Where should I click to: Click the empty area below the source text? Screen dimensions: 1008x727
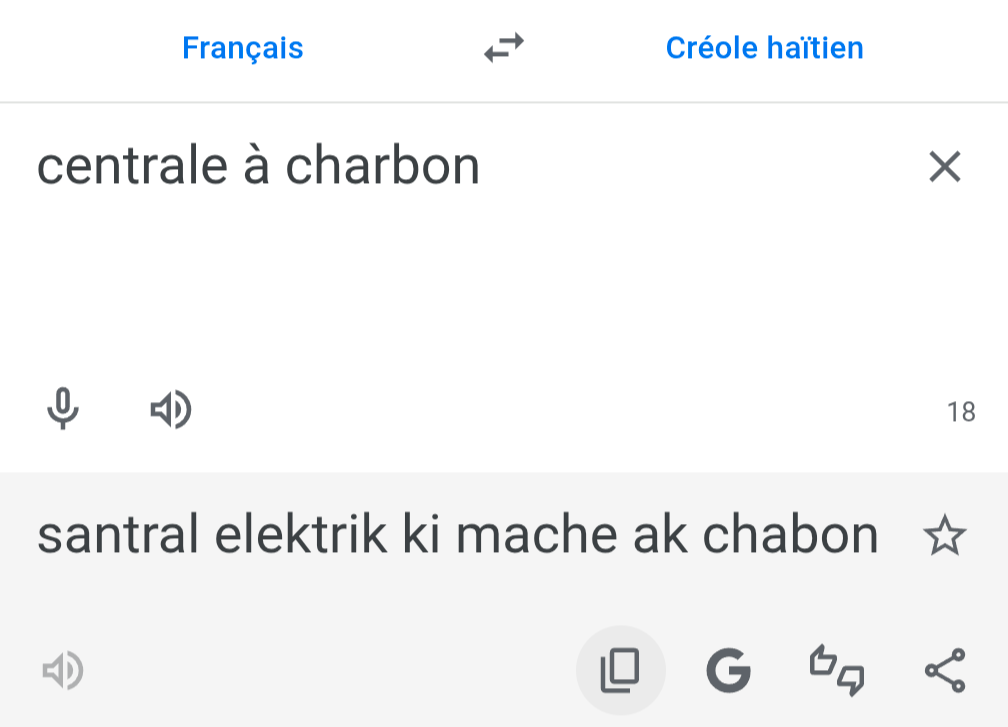(480, 290)
